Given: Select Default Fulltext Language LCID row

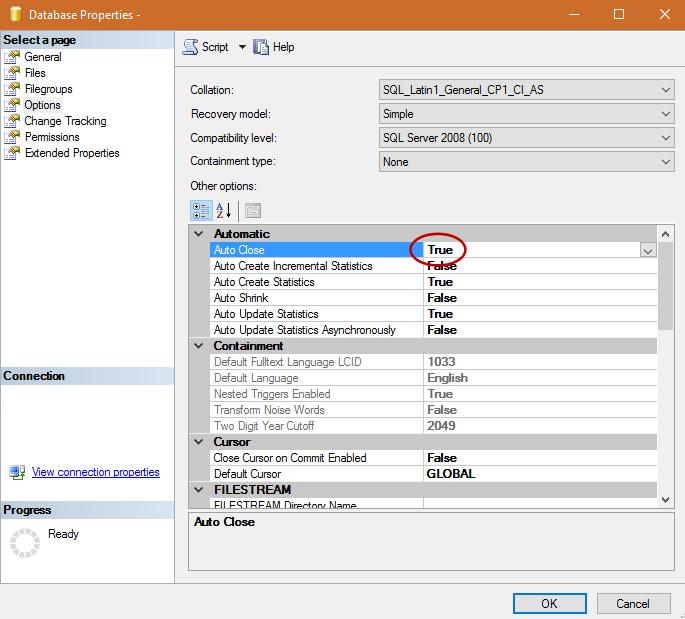Looking at the screenshot, I should 433,362.
